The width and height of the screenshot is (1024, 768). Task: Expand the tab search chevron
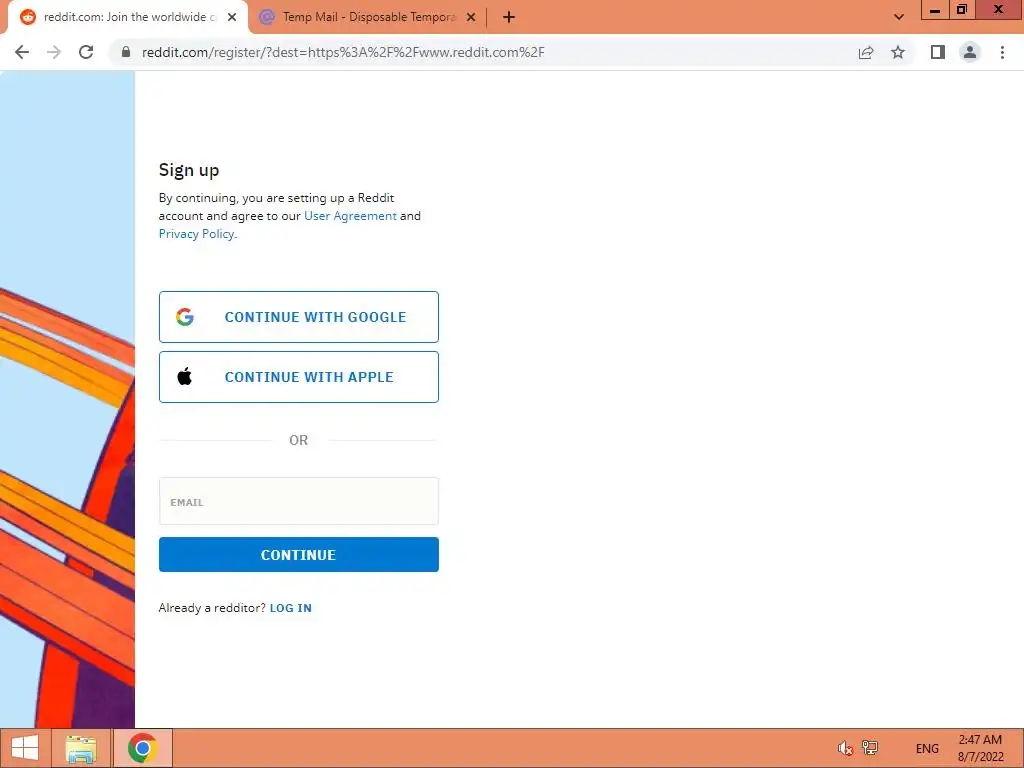point(899,17)
